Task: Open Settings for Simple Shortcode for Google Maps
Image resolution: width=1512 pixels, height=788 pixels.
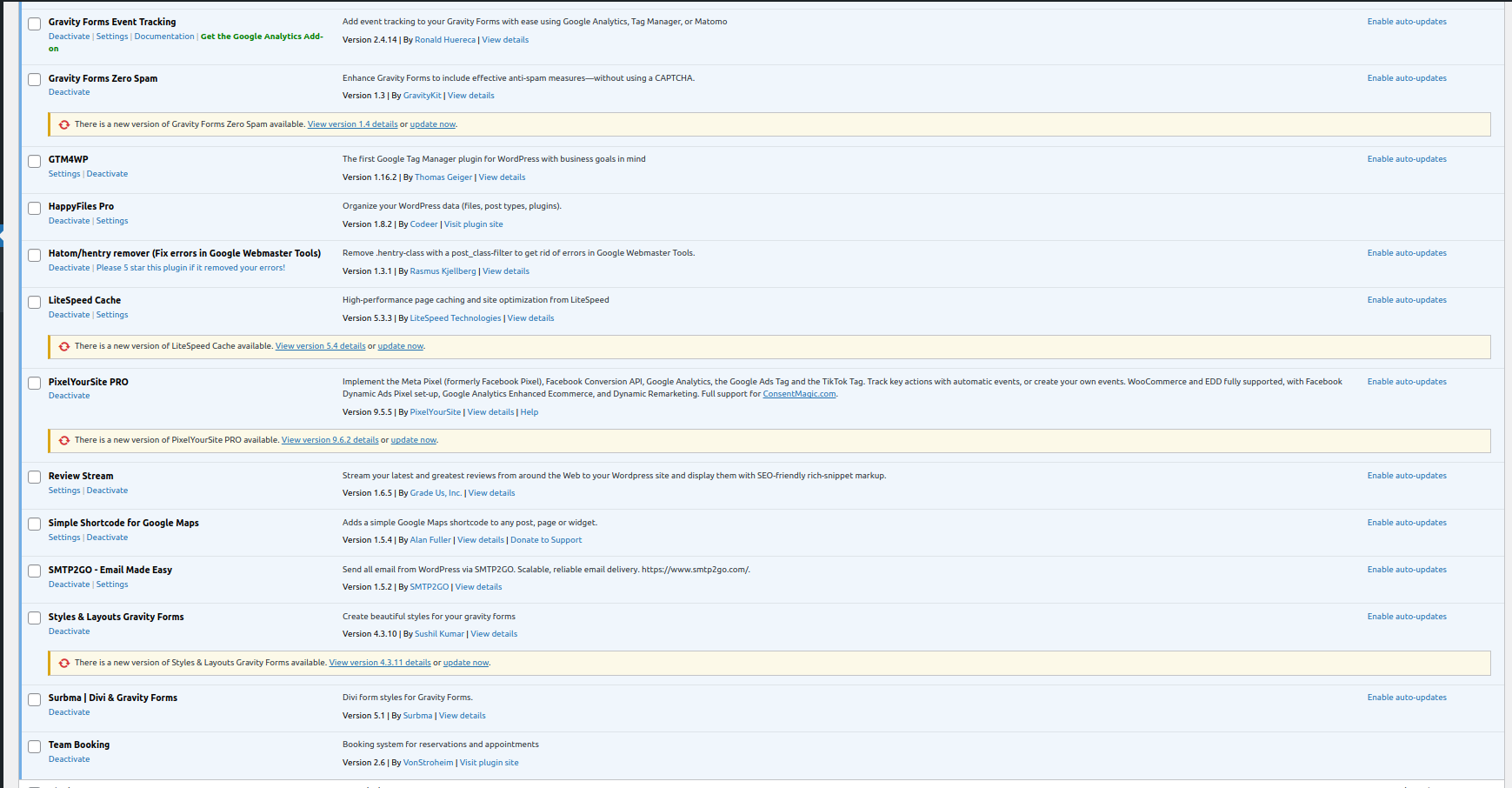Action: click(64, 538)
